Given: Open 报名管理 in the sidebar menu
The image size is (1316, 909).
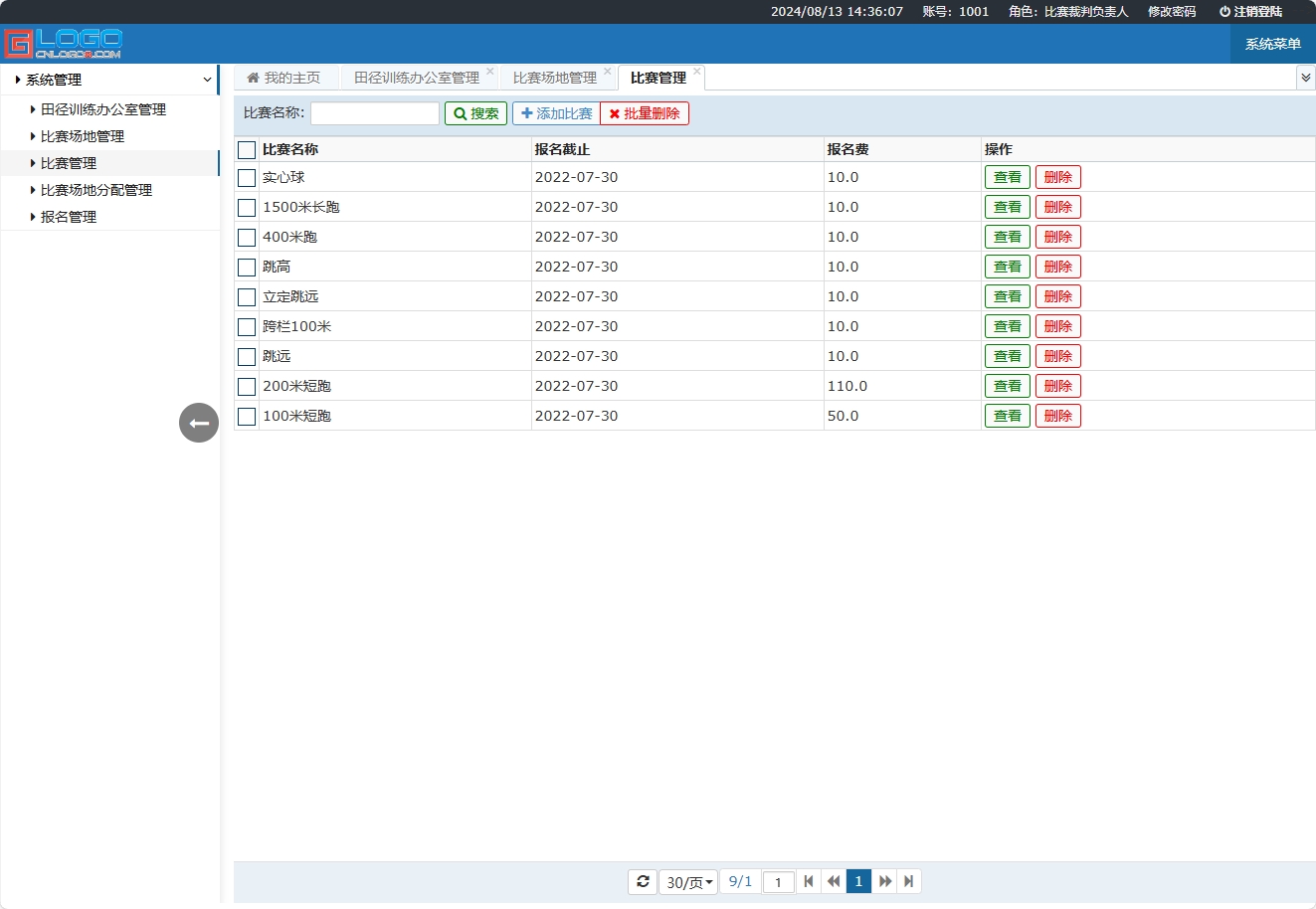Looking at the screenshot, I should (x=67, y=216).
